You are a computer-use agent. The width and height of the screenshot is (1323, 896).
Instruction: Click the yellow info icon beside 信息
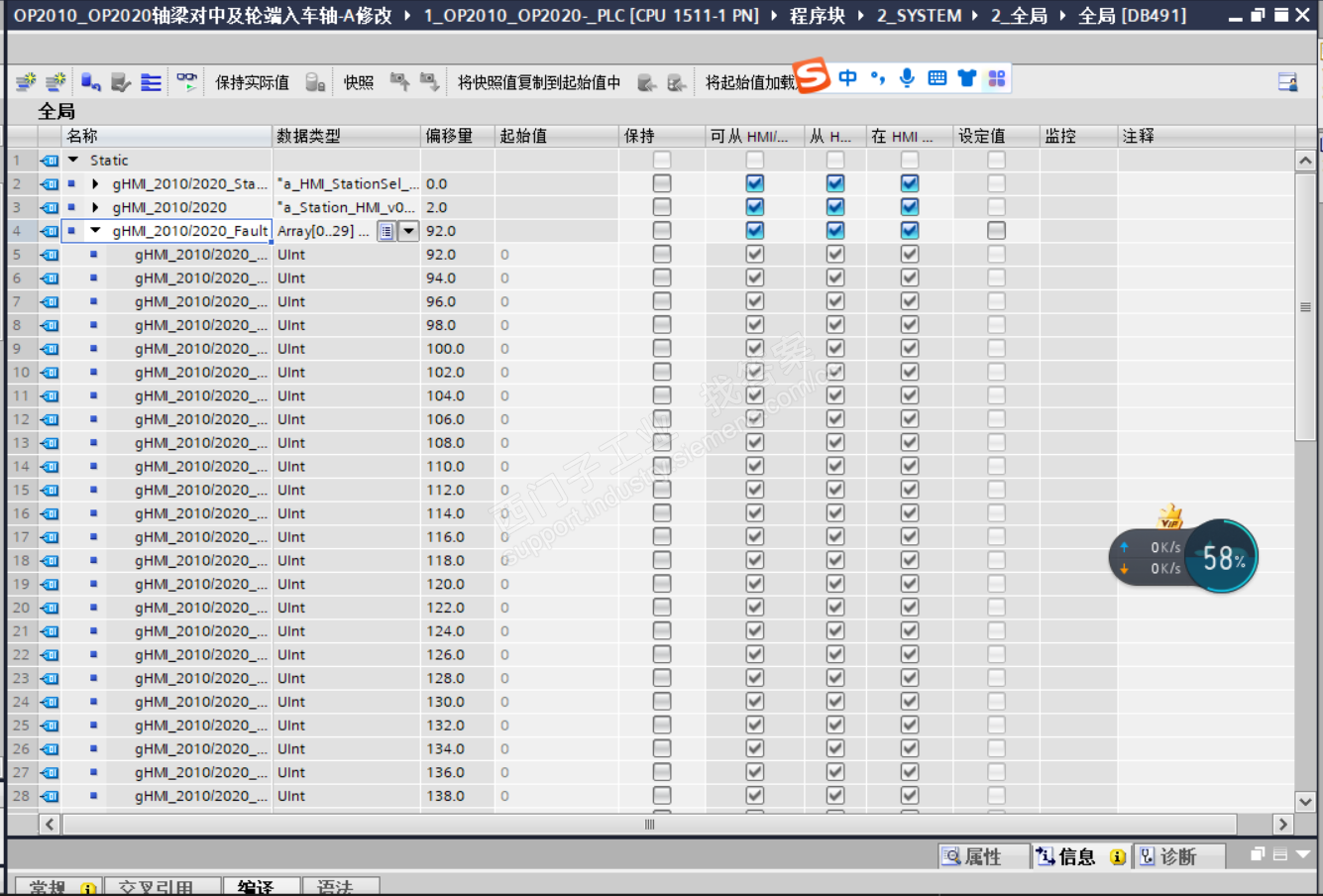pyautogui.click(x=1117, y=857)
